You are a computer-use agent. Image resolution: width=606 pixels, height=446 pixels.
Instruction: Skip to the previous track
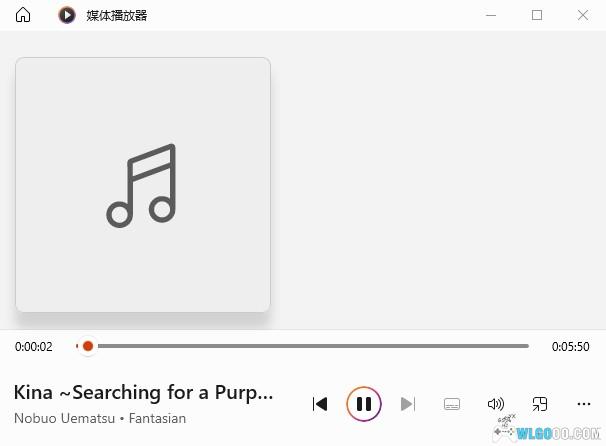pos(320,404)
